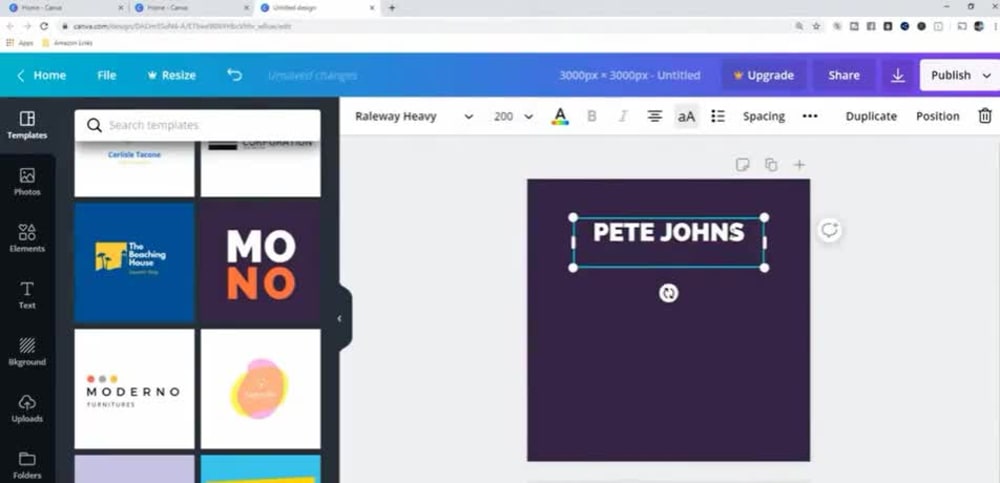Open the Chrome three-dot menu
Viewport: 1000px width, 483px height.
(995, 26)
